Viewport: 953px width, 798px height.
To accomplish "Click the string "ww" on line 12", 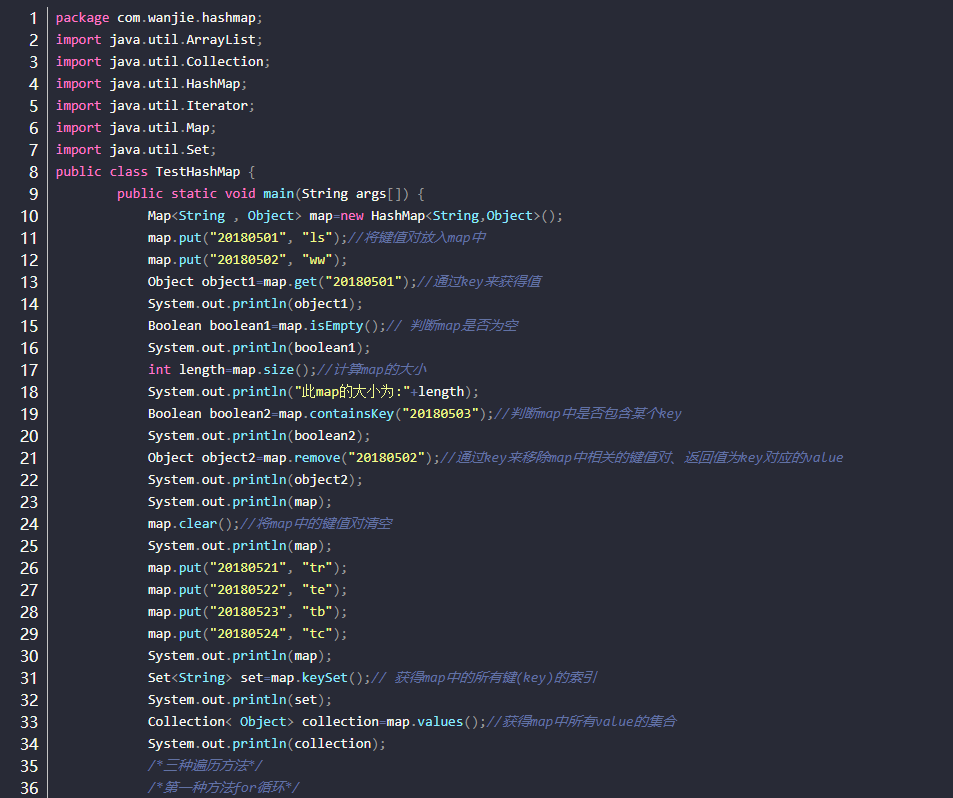I will pyautogui.click(x=317, y=260).
